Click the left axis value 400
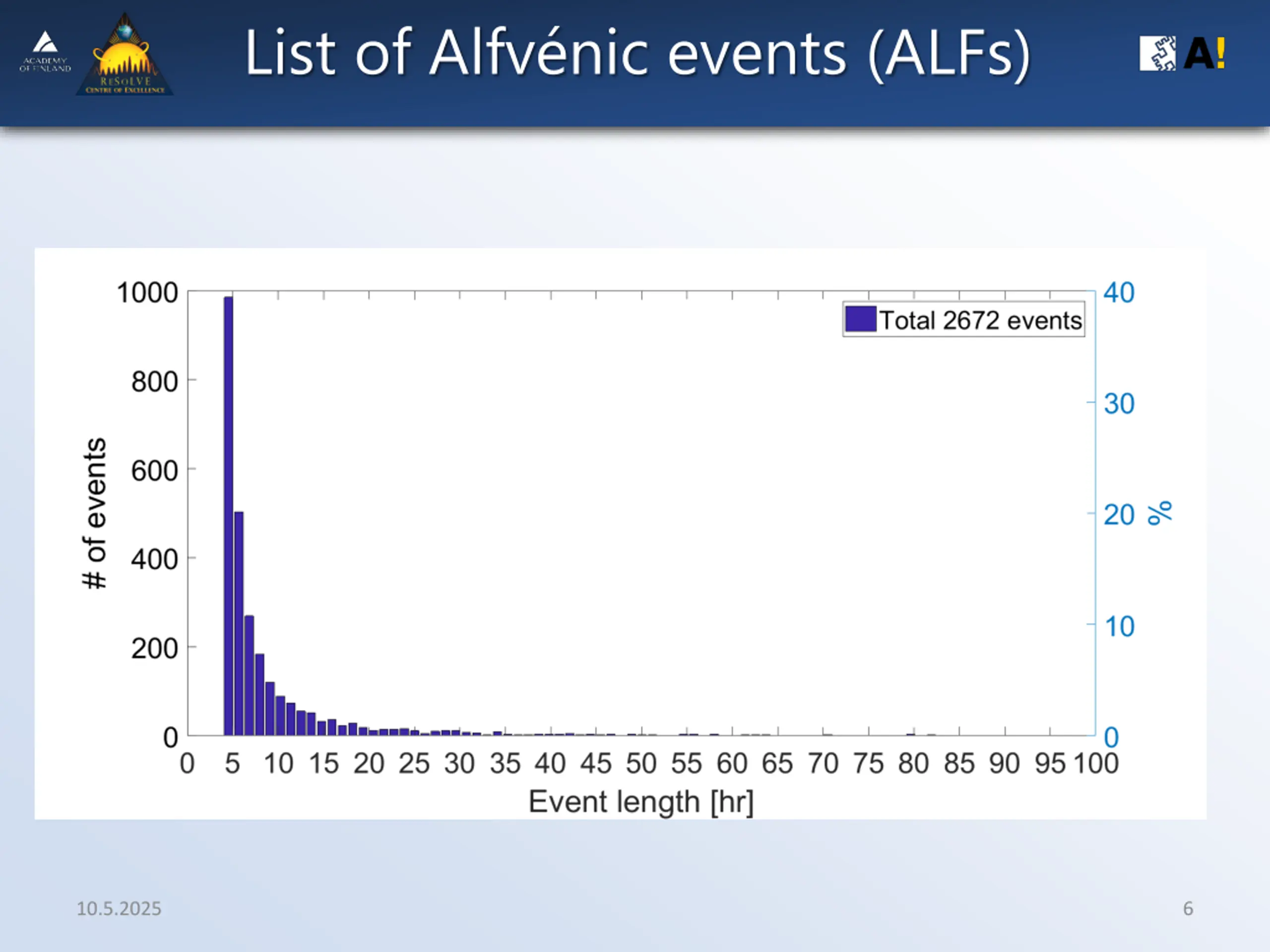 [x=154, y=559]
